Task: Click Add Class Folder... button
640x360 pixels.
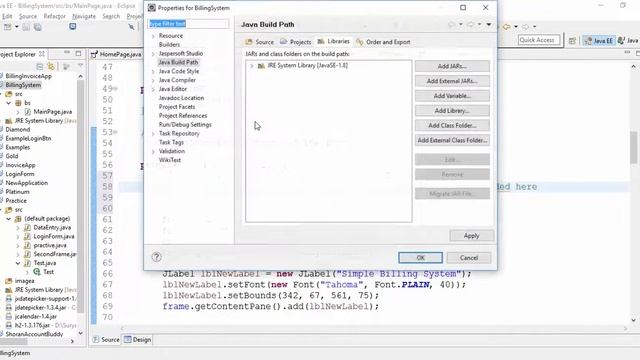Action: pyautogui.click(x=452, y=125)
